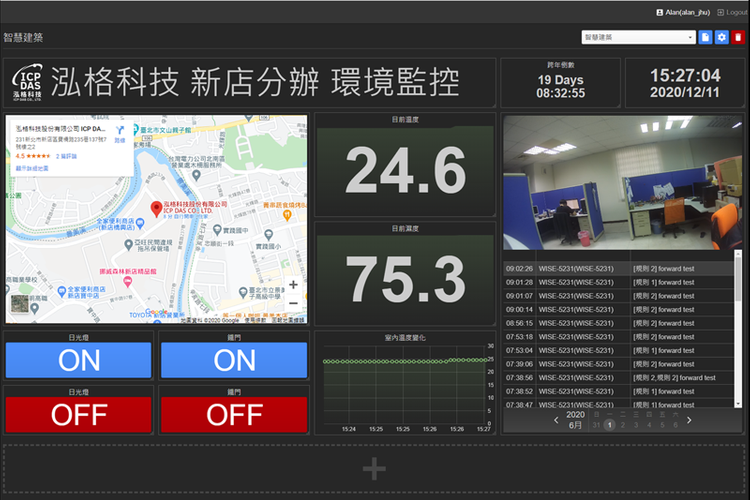Open dashboard settings gear icon
This screenshot has height=500, width=750.
click(721, 37)
